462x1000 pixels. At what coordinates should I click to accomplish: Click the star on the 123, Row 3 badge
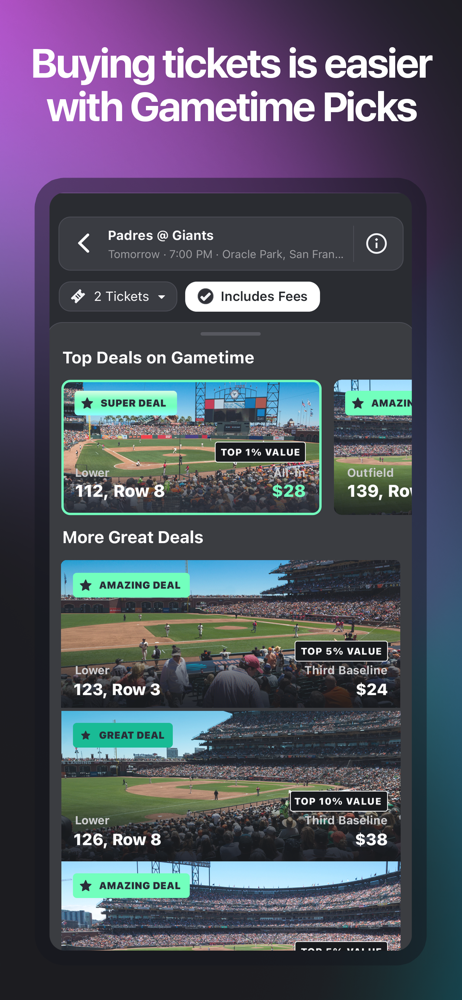point(86,585)
